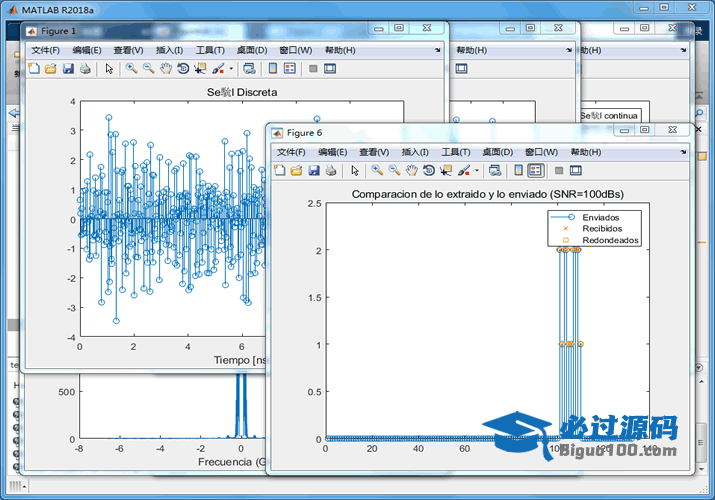715x500 pixels.
Task: Hide Plot Tools icon in Figure 6
Action: 559,171
